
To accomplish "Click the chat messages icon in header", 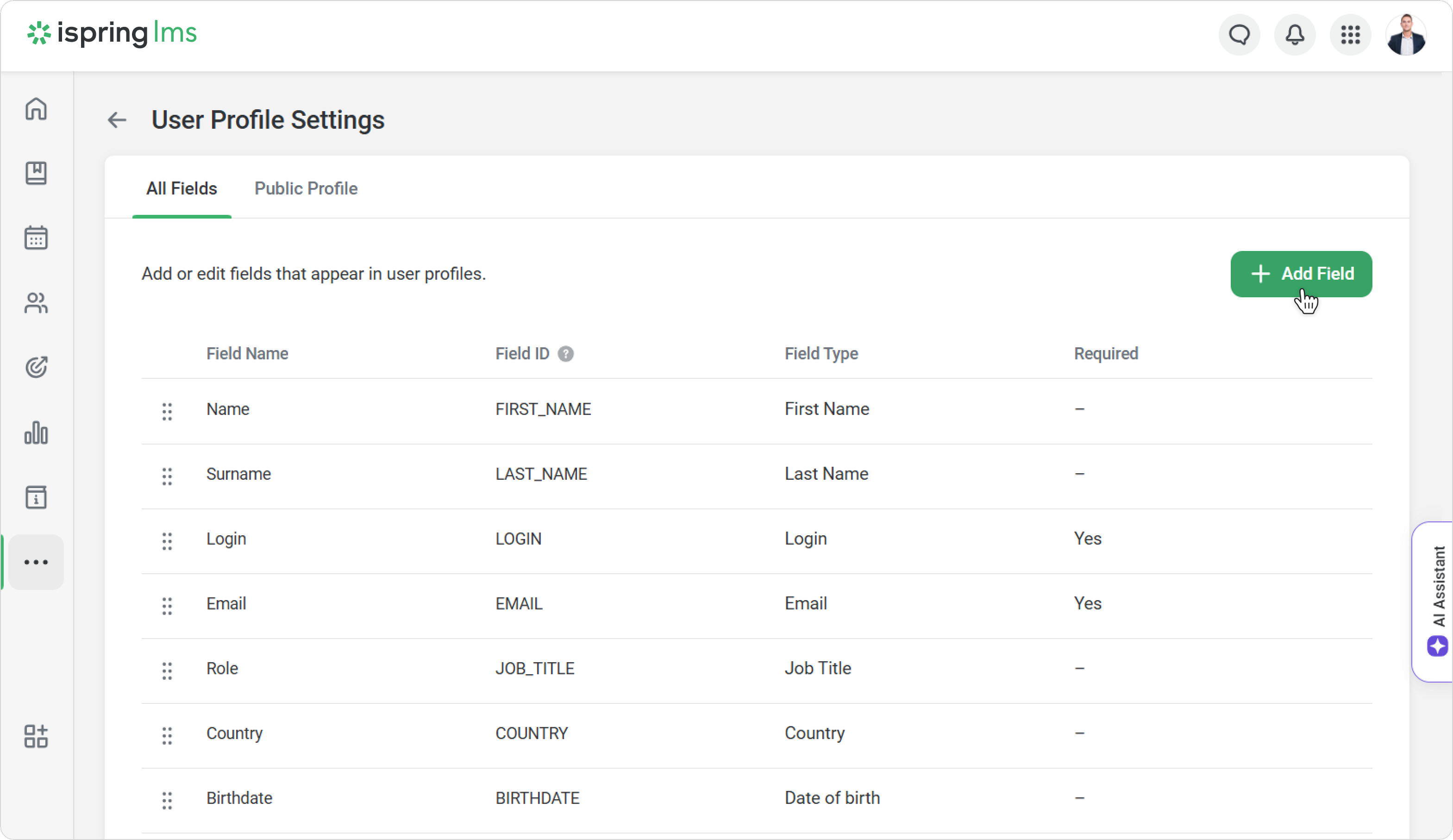I will click(1239, 35).
